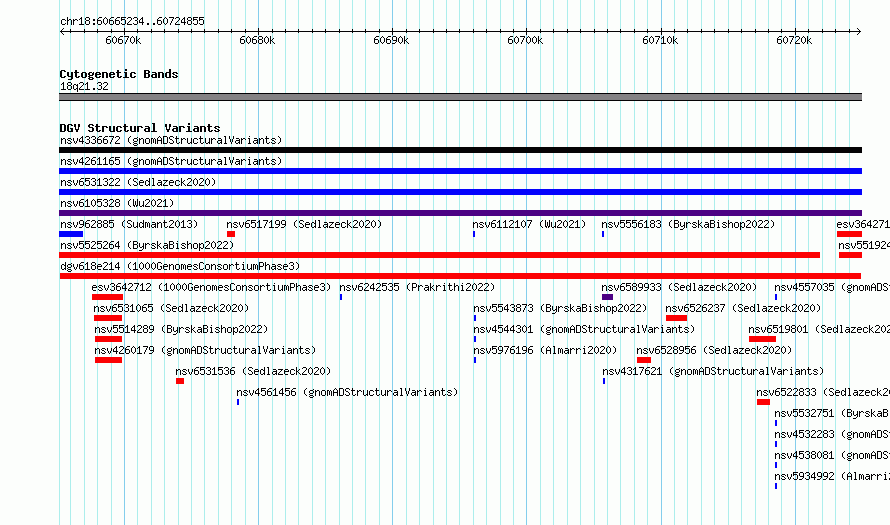Click the nsv5556183 ByrskaBishop2022 label
This screenshot has width=890, height=525.
coord(688,224)
